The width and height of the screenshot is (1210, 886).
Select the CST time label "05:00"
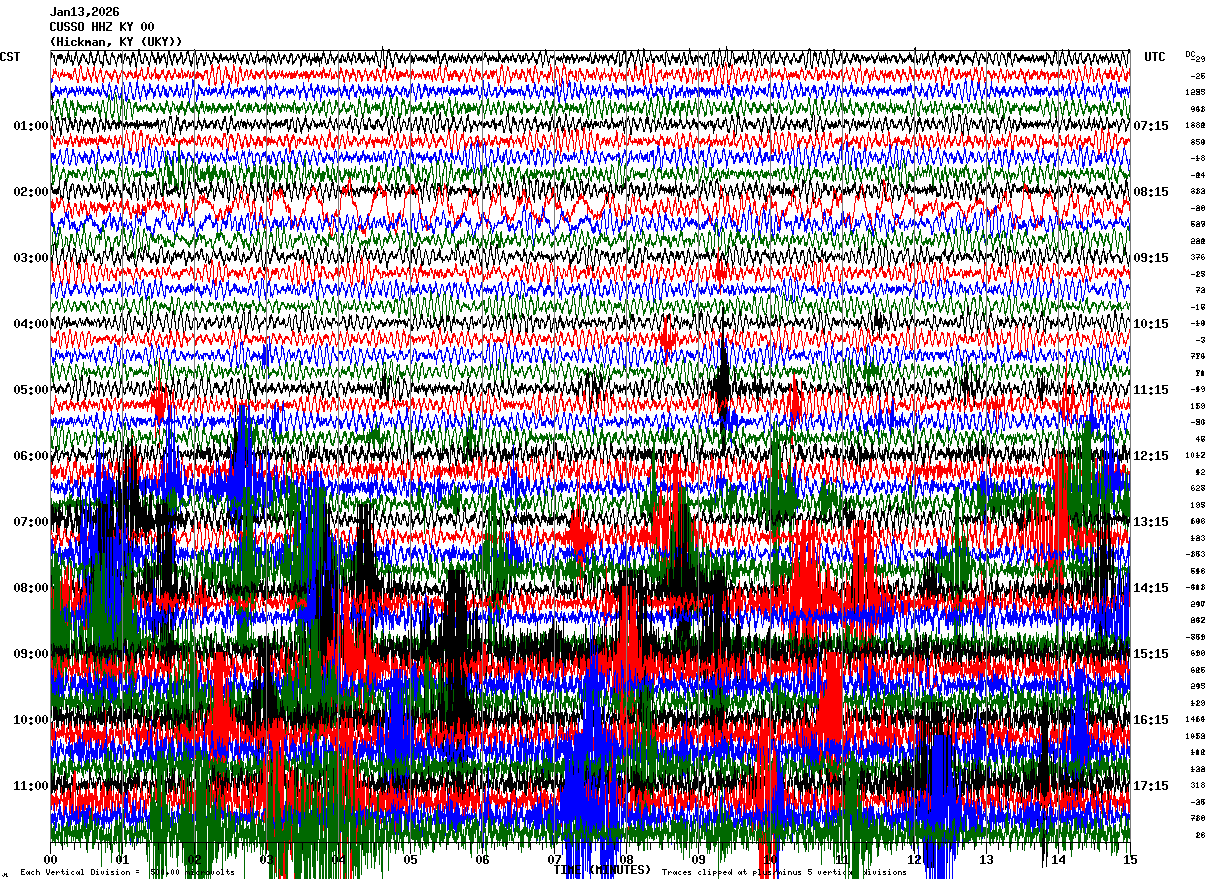pos(31,390)
